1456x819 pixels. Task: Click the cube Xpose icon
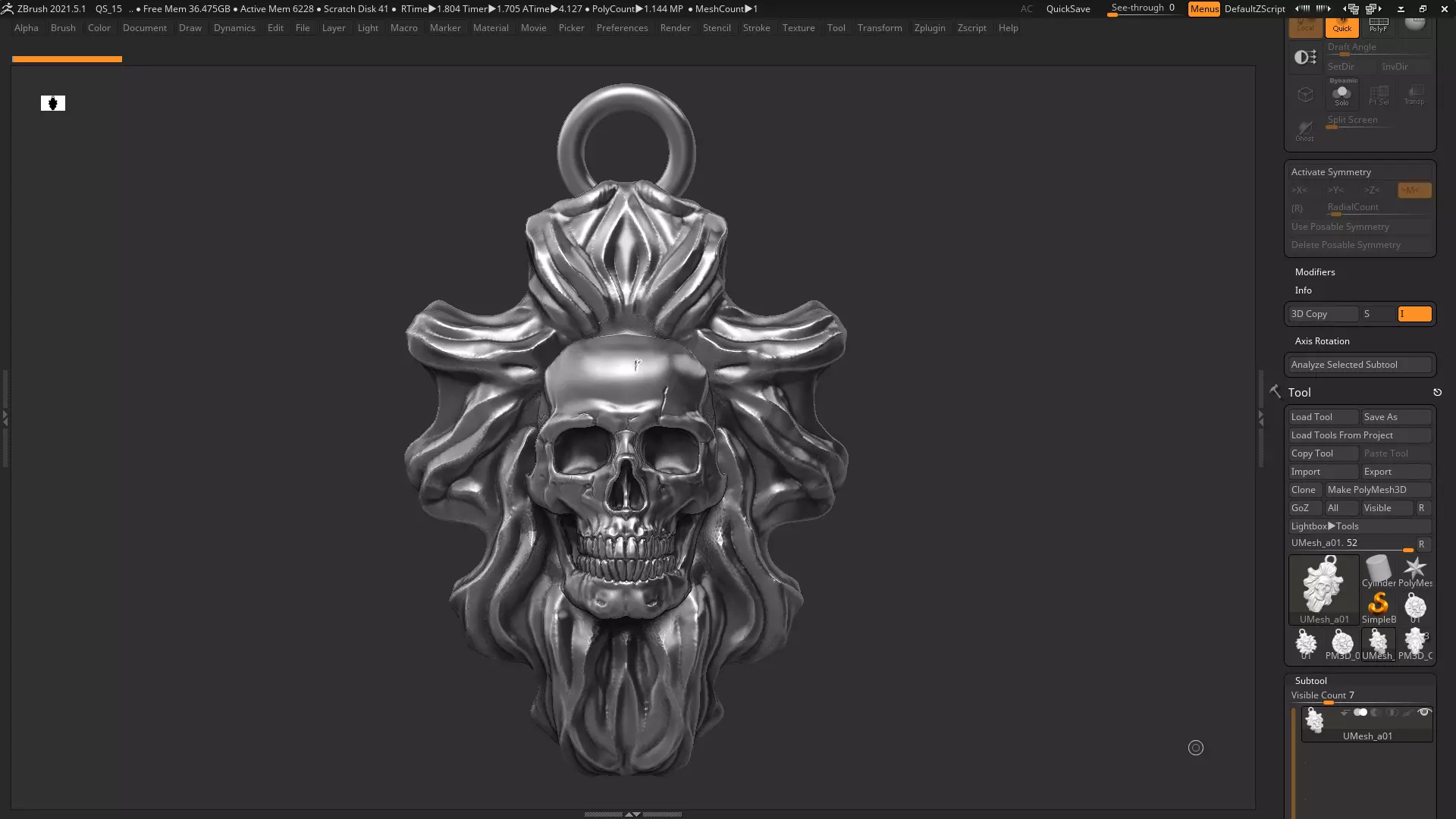click(x=1305, y=95)
